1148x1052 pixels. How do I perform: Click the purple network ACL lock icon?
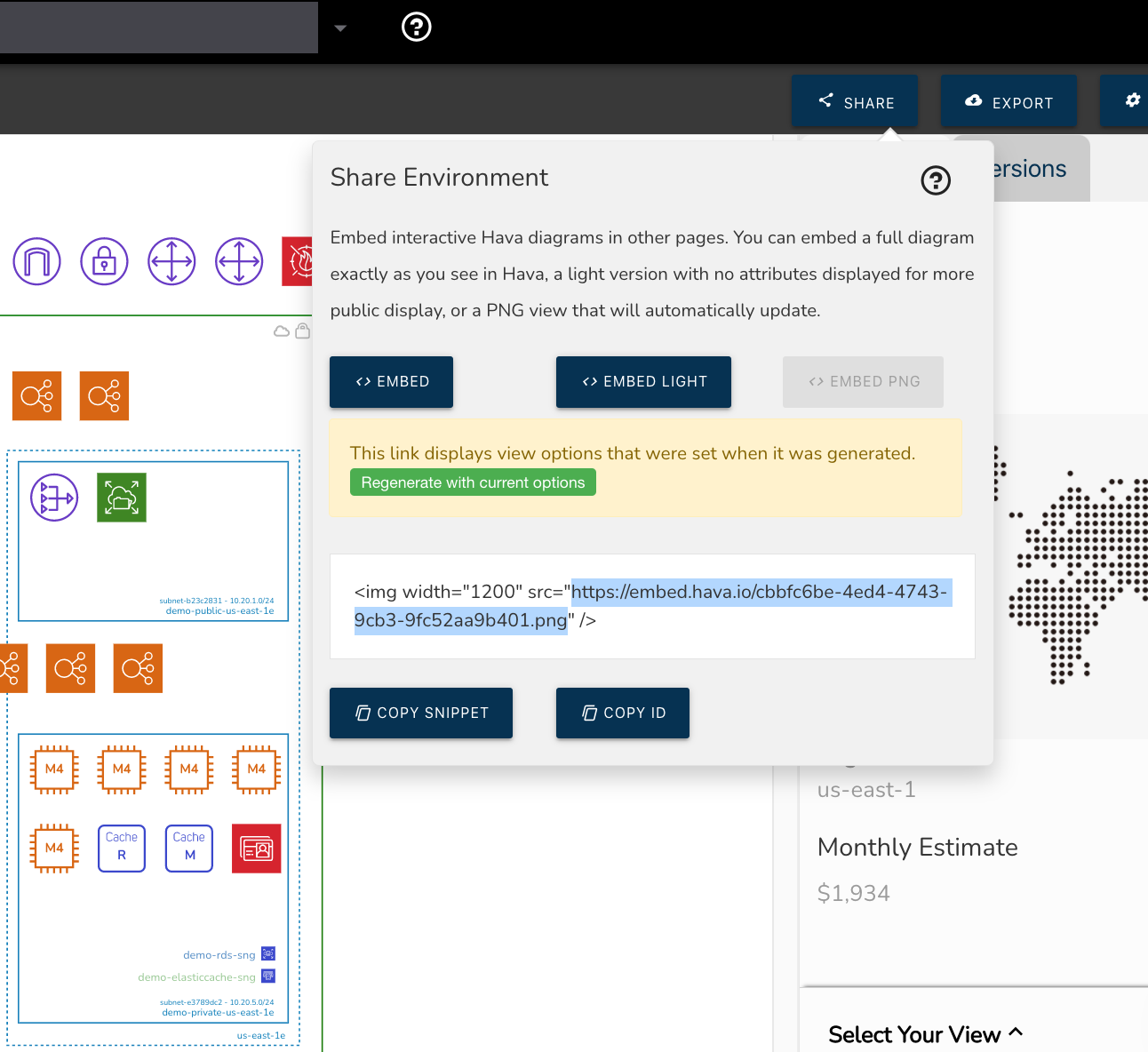104,261
